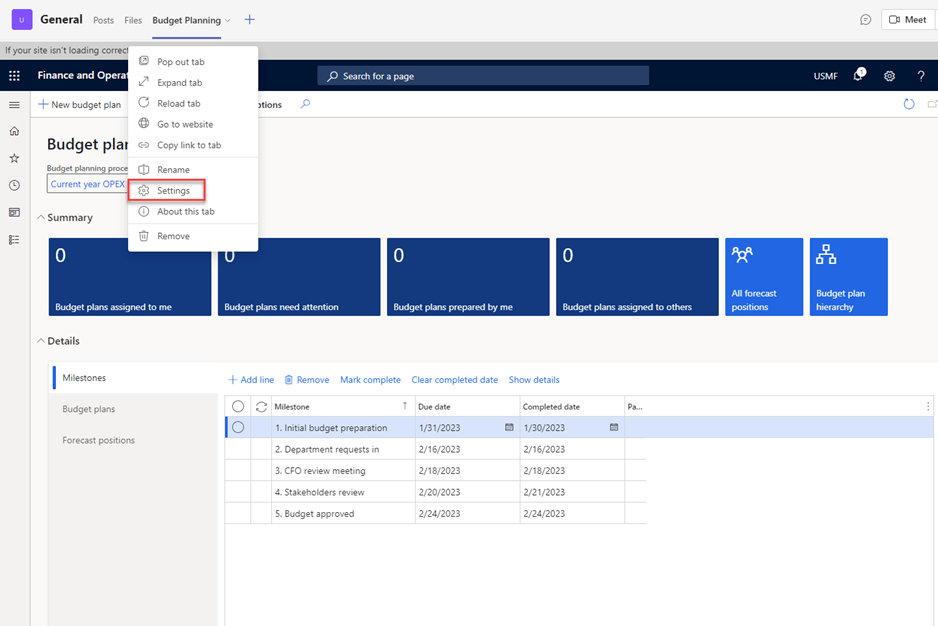Image resolution: width=938 pixels, height=626 pixels.
Task: Click Mark complete in grid toolbar
Action: click(x=370, y=380)
